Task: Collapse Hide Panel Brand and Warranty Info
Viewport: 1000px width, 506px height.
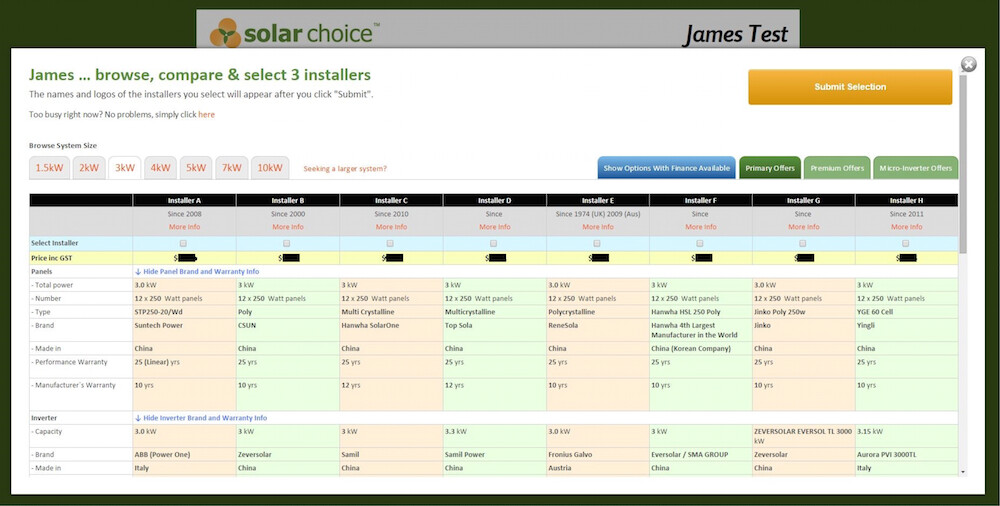Action: click(x=197, y=271)
